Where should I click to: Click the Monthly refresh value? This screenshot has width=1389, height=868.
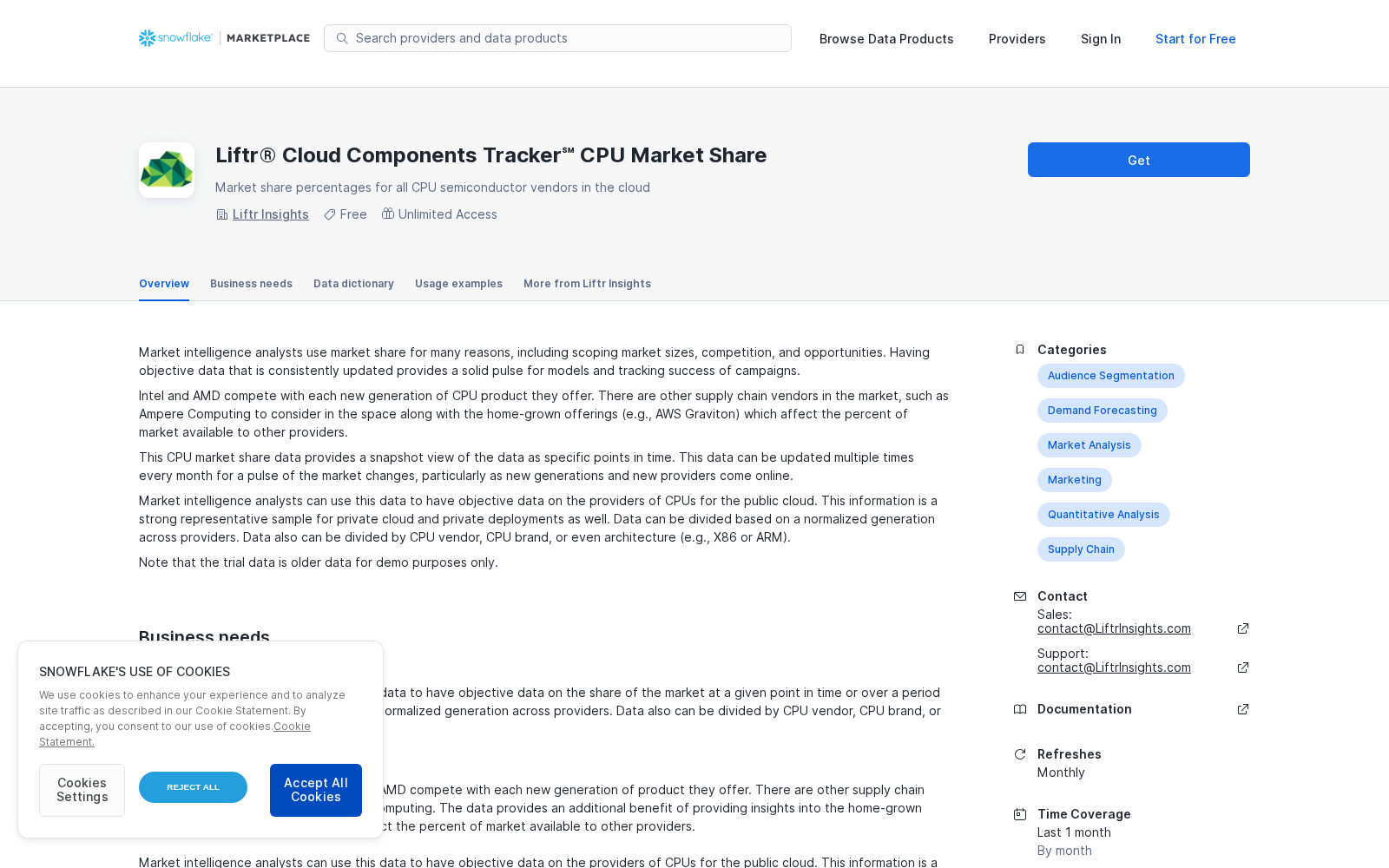coord(1061,773)
